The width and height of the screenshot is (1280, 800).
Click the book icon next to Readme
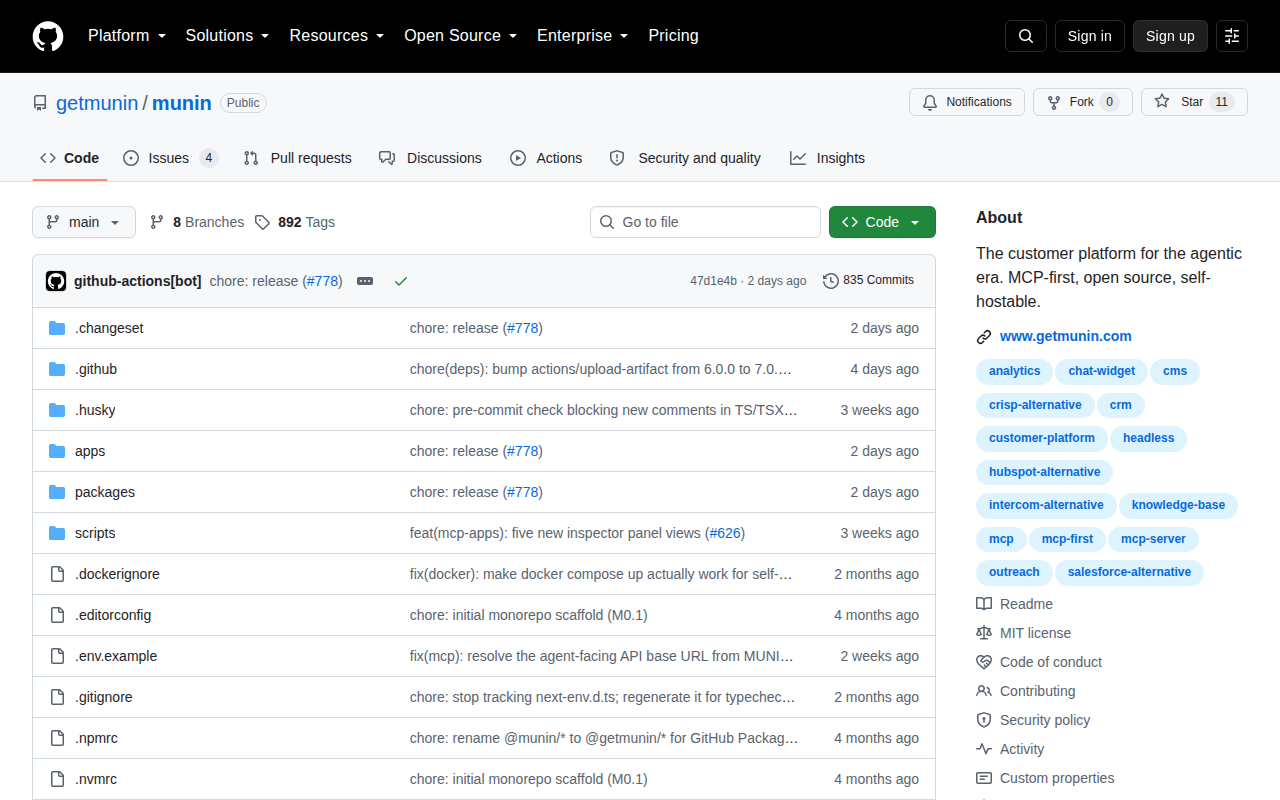tap(984, 604)
